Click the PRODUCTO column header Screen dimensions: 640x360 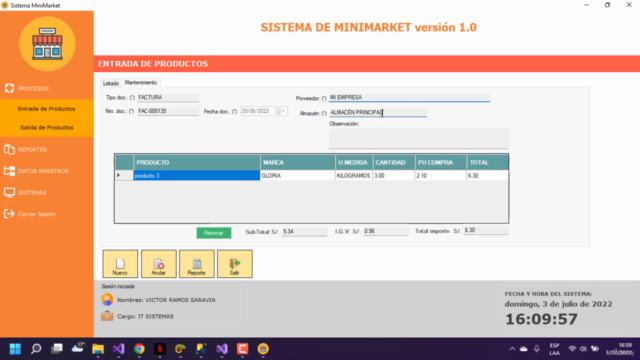pyautogui.click(x=196, y=162)
